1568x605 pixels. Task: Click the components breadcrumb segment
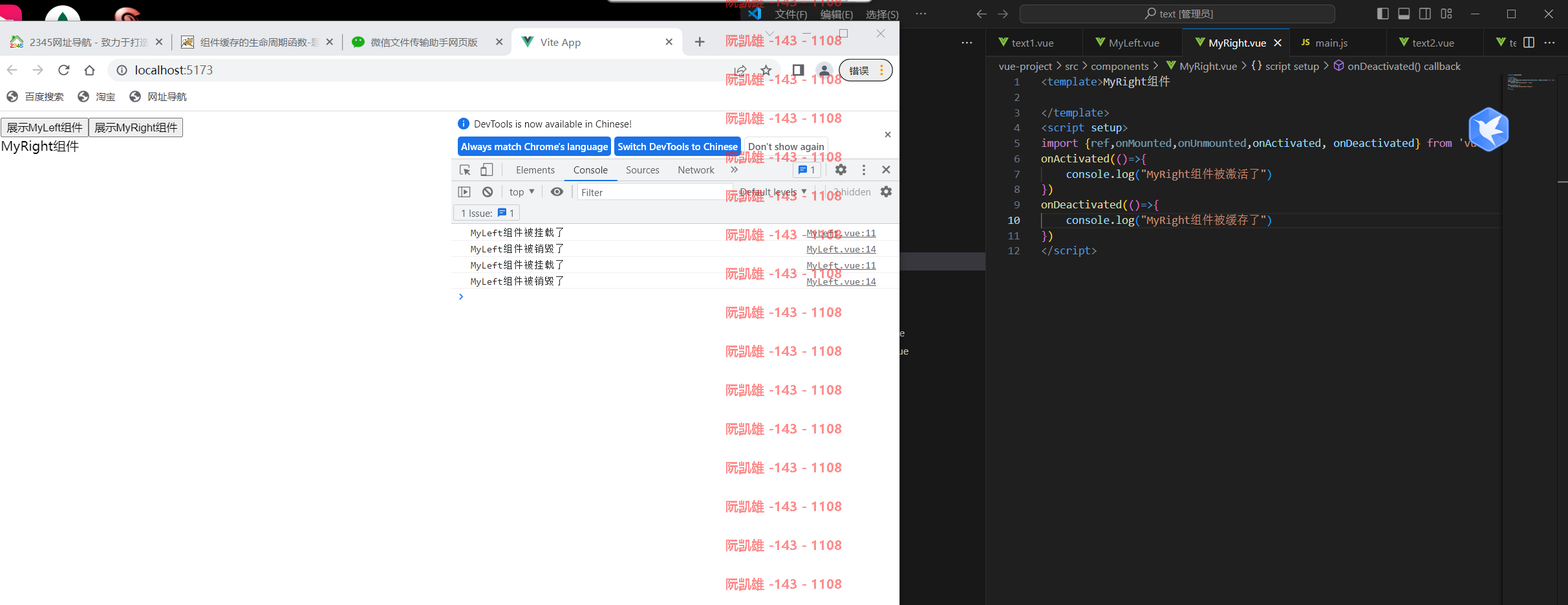point(1120,66)
